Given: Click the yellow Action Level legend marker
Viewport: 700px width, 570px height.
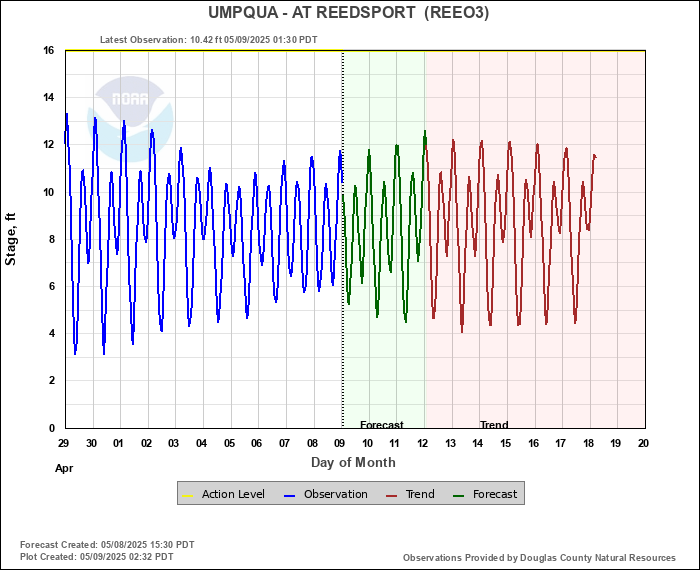Looking at the screenshot, I should (187, 495).
